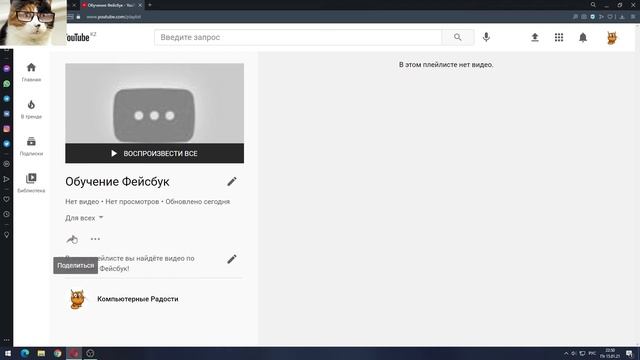Open File Explorer from taskbar
The image size is (640, 360).
[41, 353]
